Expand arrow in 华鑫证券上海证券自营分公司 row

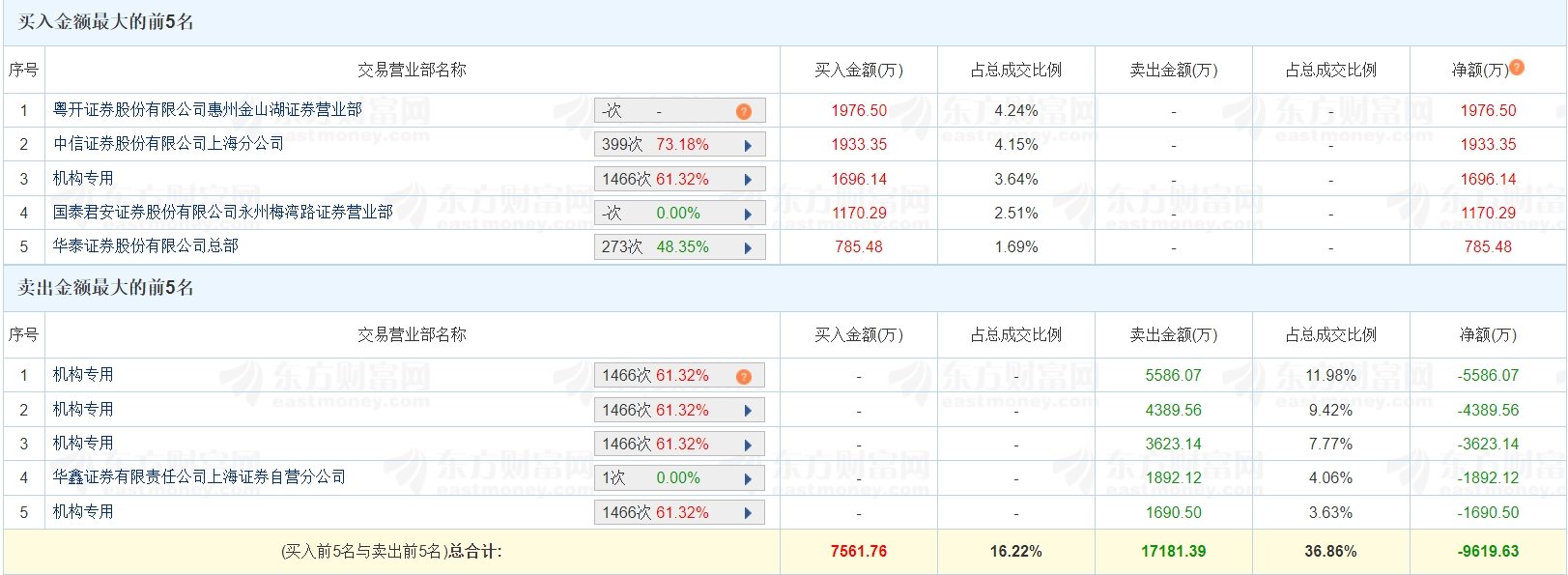click(748, 478)
